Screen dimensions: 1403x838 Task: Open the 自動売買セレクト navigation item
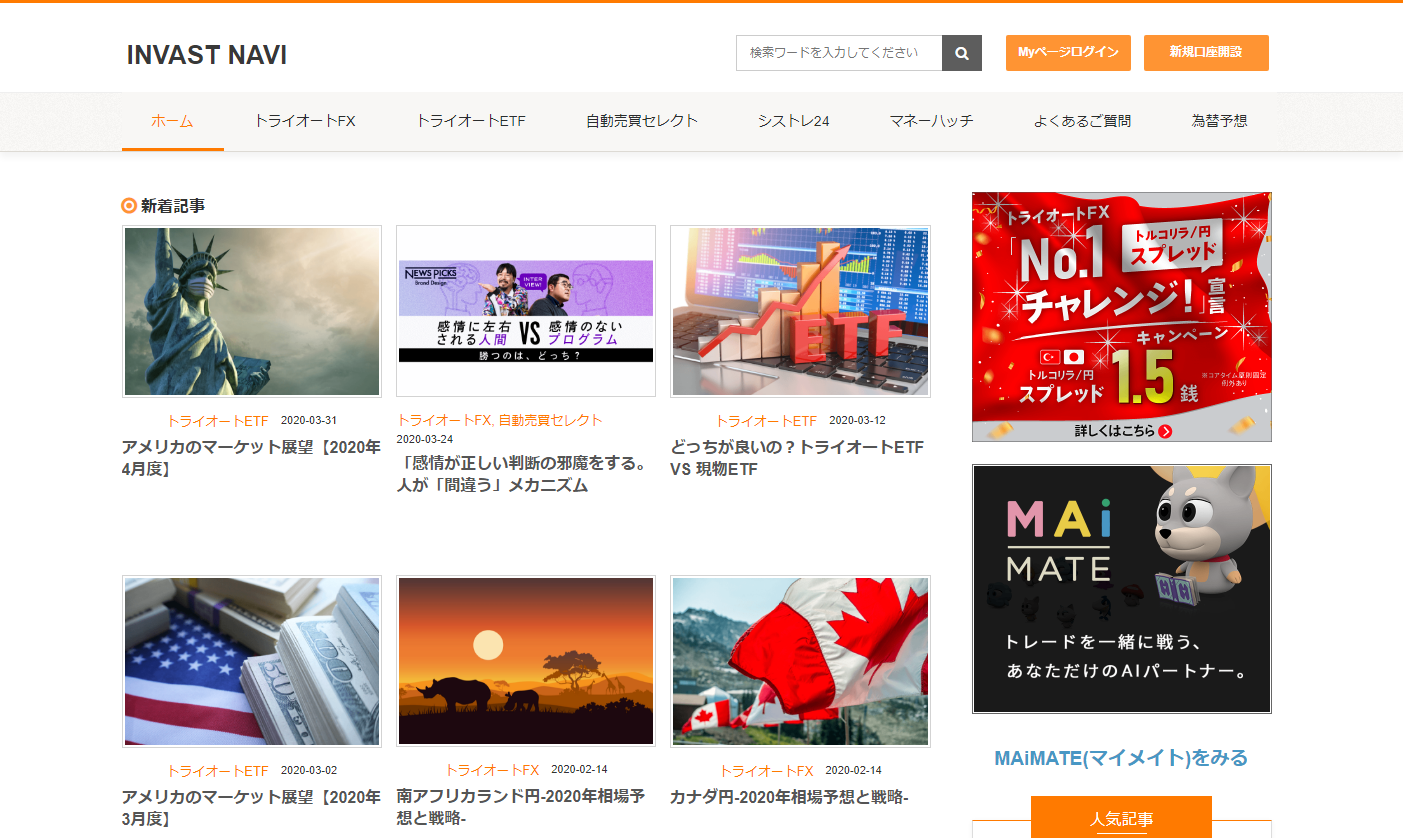(641, 121)
